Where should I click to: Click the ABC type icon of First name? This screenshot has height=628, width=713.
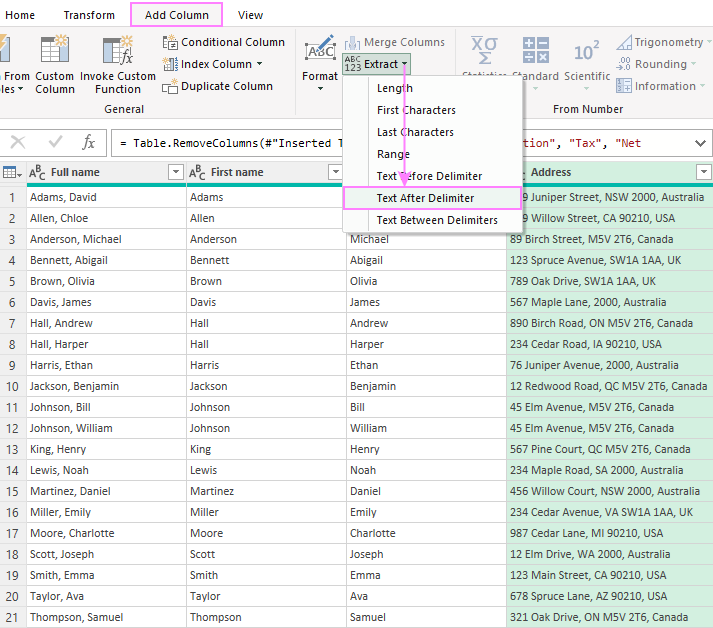[x=197, y=173]
